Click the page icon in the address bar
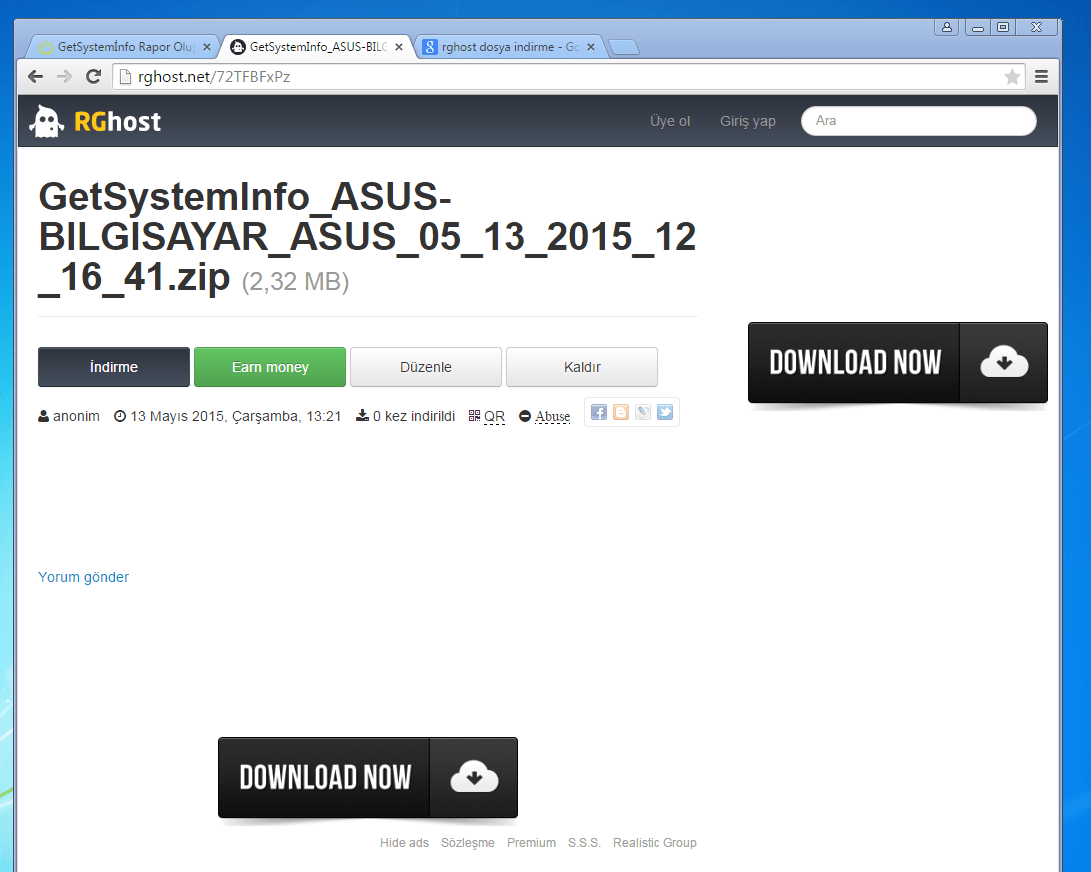 (126, 77)
